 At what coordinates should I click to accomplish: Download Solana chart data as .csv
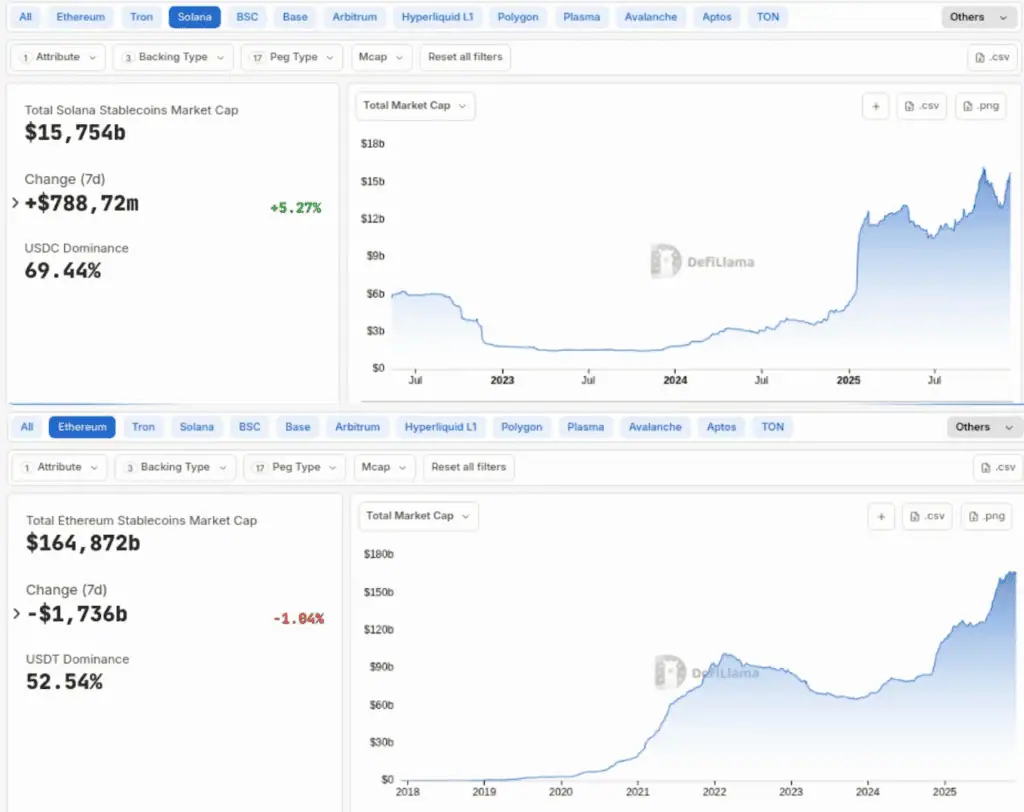[x=921, y=106]
